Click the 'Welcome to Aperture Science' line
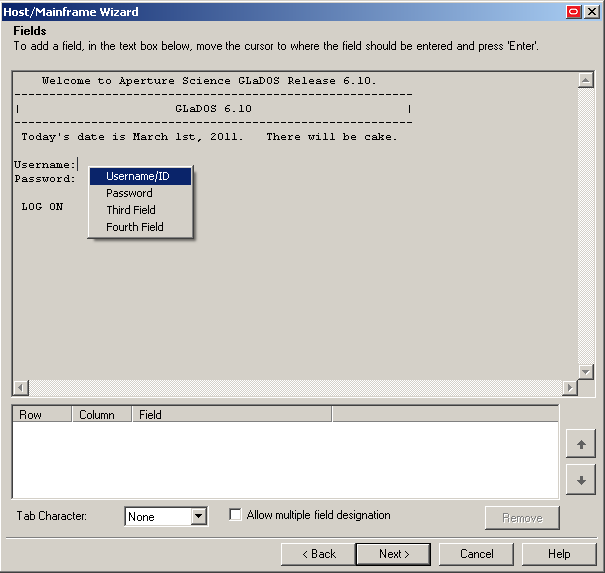The width and height of the screenshot is (605, 573). point(209,81)
